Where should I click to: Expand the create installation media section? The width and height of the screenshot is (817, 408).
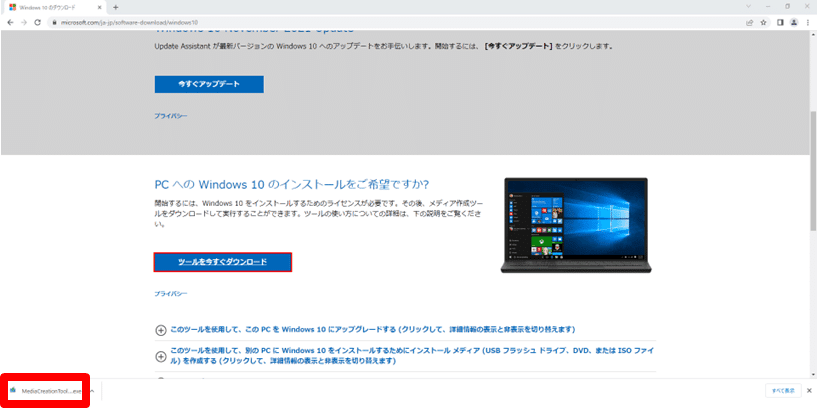coord(405,355)
